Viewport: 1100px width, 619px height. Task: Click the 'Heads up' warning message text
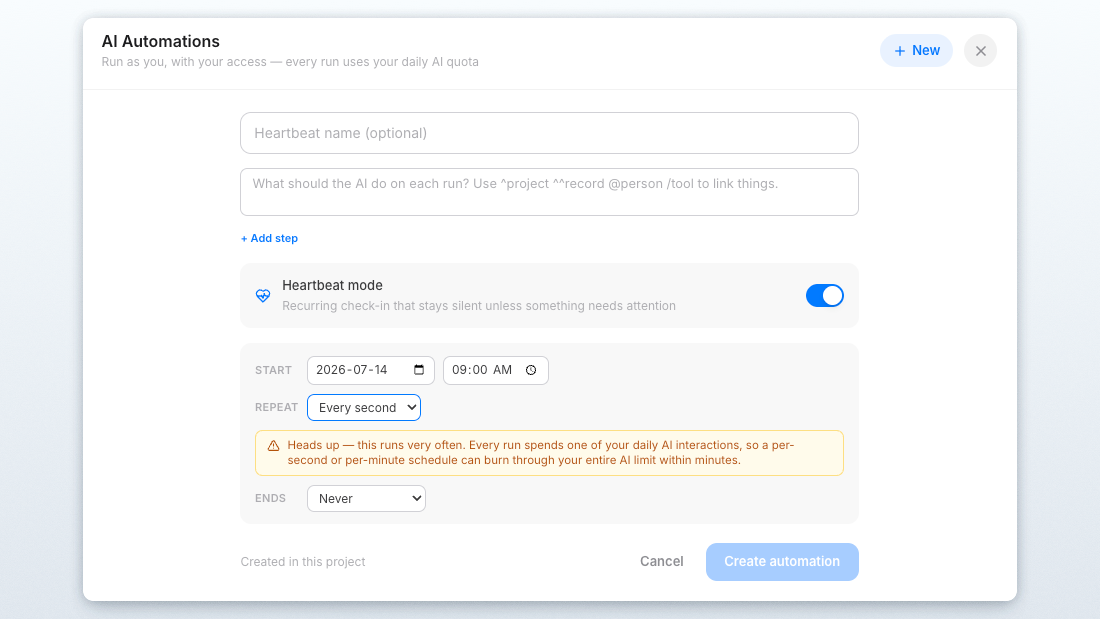click(x=541, y=453)
